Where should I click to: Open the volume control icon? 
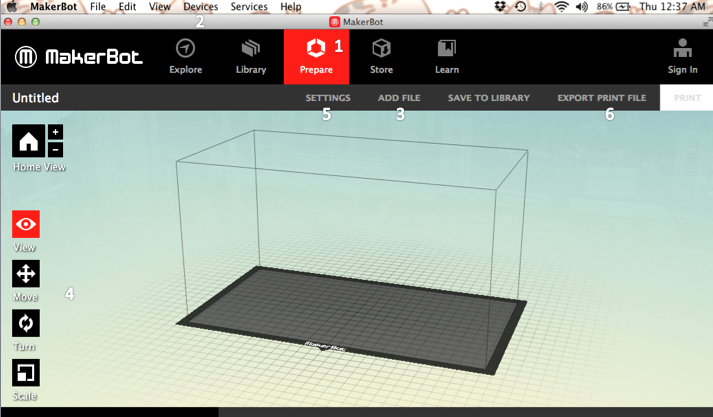[x=582, y=6]
